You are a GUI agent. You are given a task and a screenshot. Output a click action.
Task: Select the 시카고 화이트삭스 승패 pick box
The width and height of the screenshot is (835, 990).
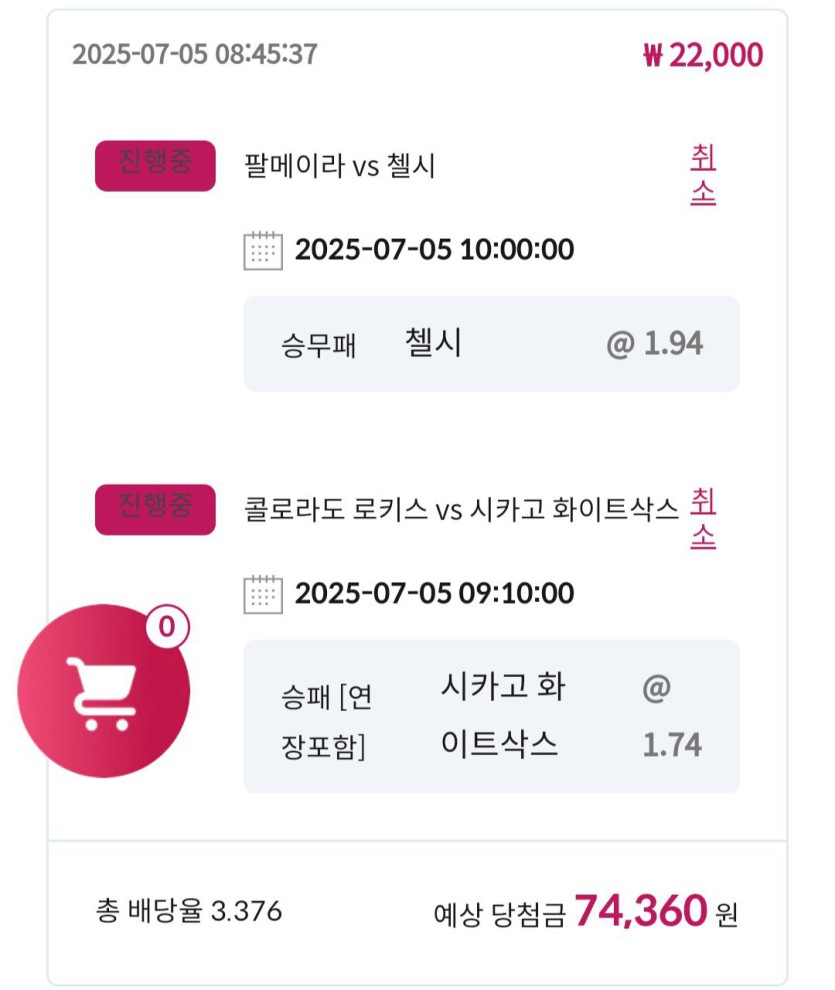pyautogui.click(x=492, y=717)
